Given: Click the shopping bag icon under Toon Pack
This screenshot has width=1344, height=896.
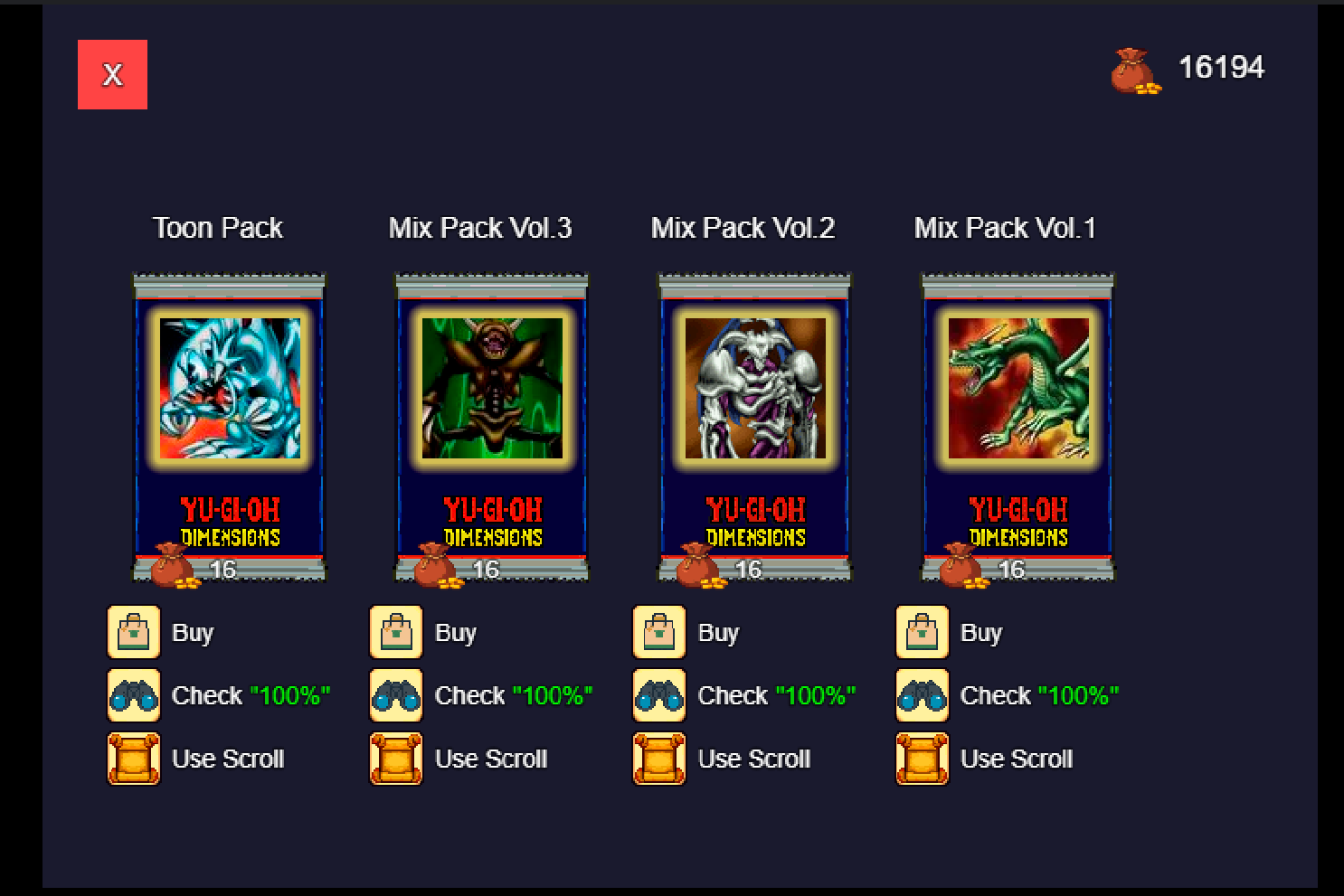Looking at the screenshot, I should tap(134, 632).
